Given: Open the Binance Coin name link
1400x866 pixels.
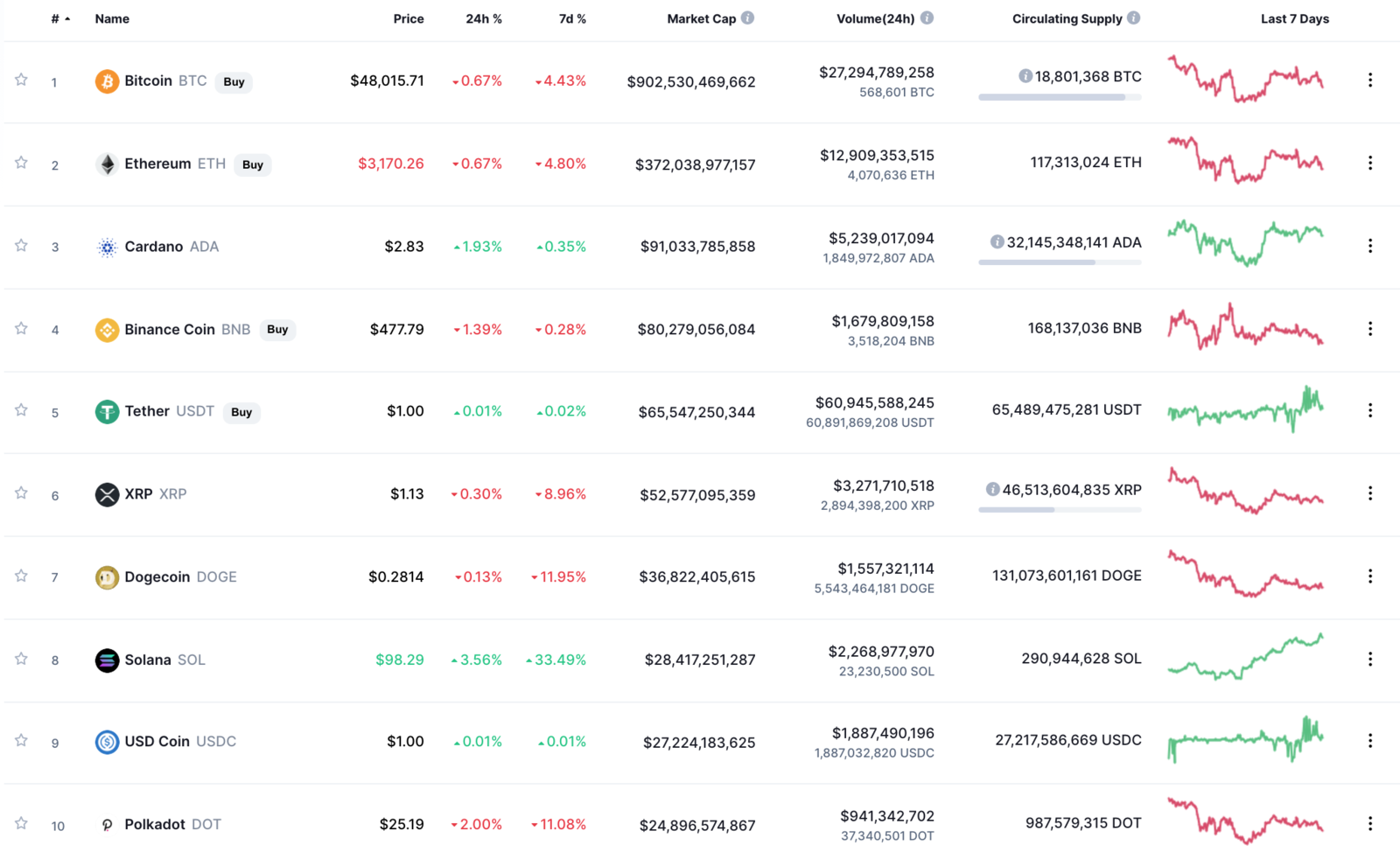Looking at the screenshot, I should [170, 330].
